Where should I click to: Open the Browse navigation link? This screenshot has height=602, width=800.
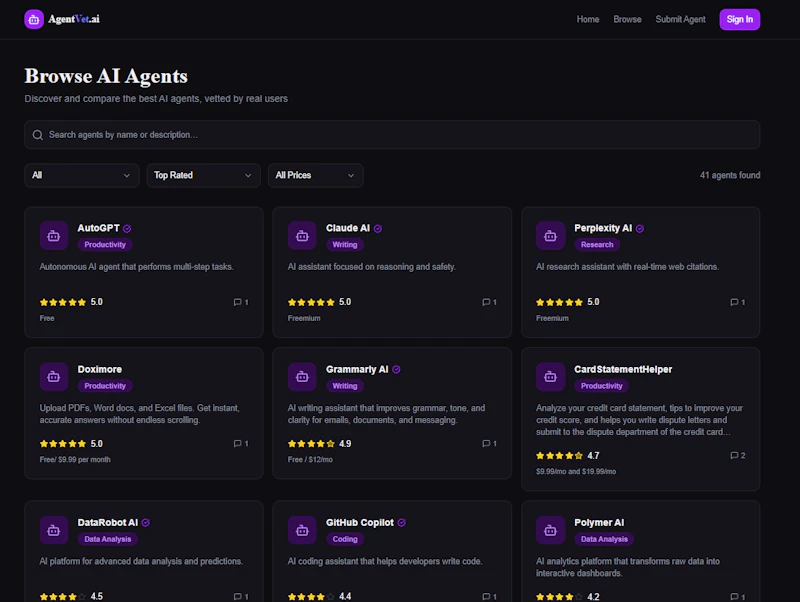pyautogui.click(x=627, y=19)
